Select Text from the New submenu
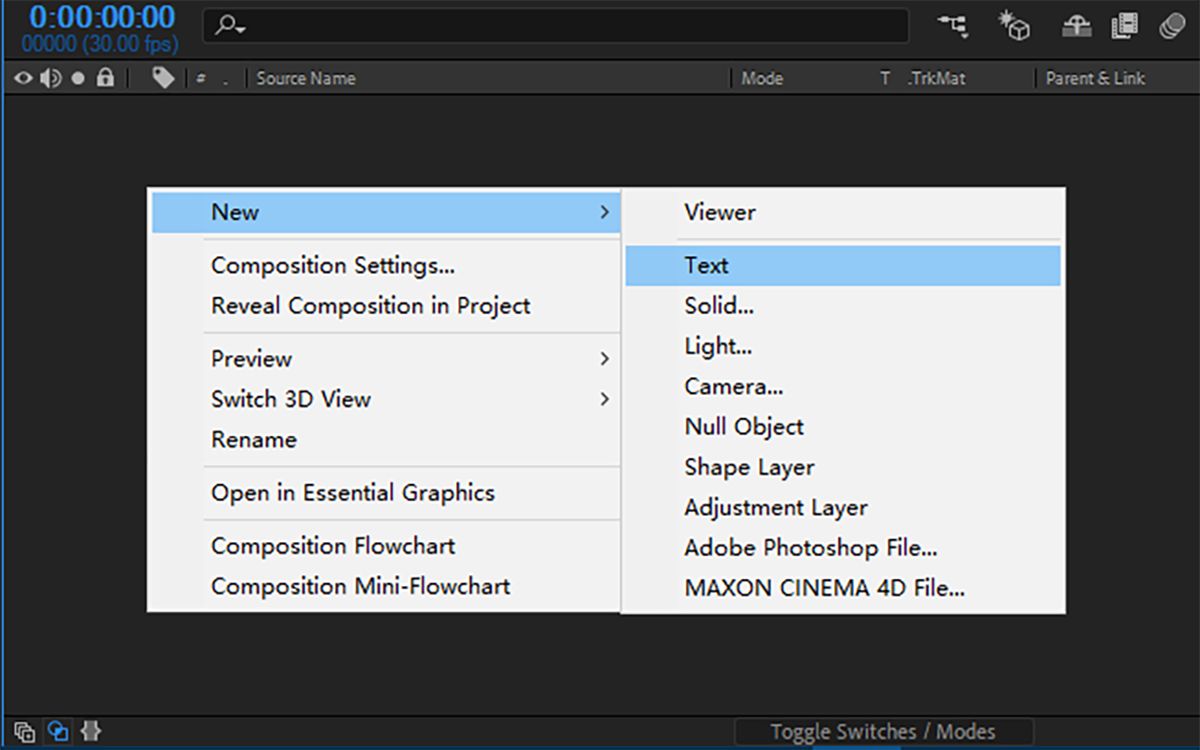 coord(706,266)
